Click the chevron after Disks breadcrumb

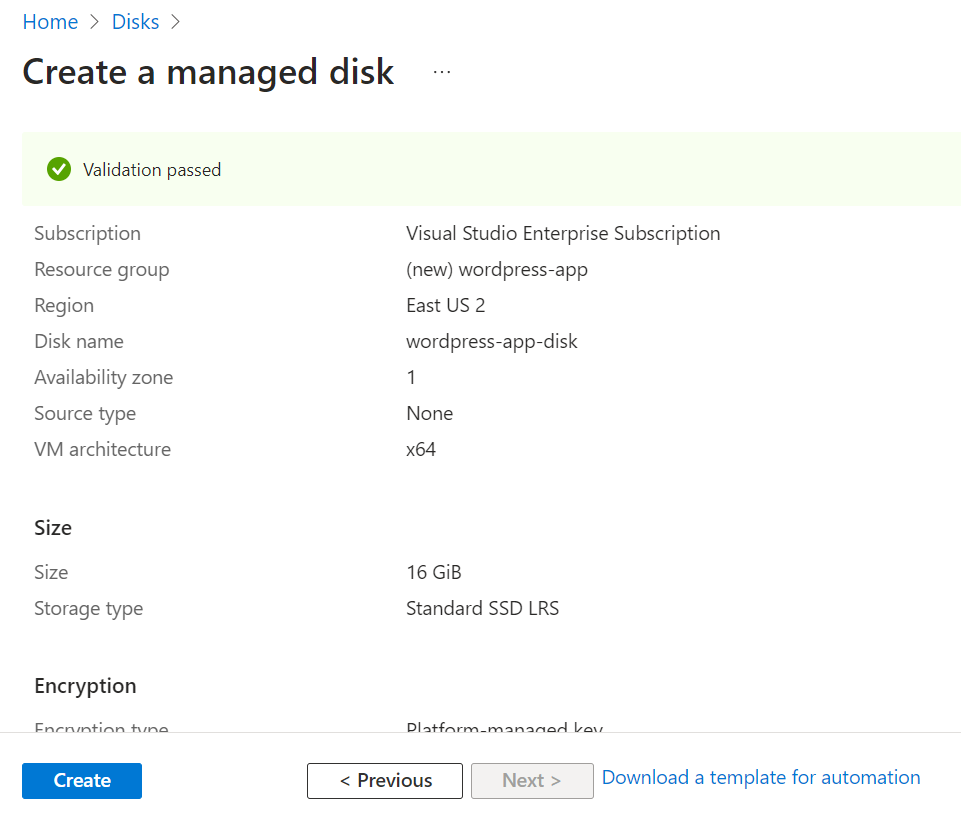pyautogui.click(x=175, y=22)
